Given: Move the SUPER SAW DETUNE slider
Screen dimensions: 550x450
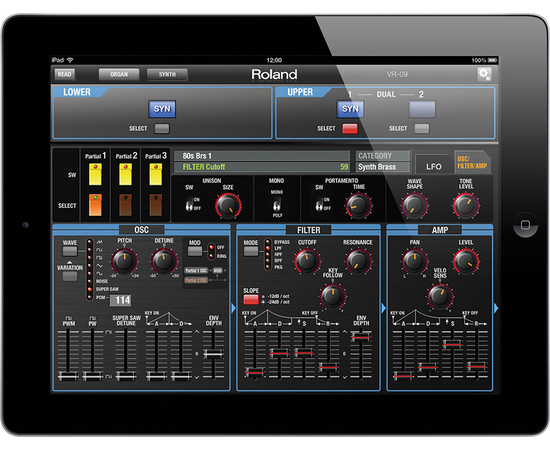Looking at the screenshot, I should (126, 376).
